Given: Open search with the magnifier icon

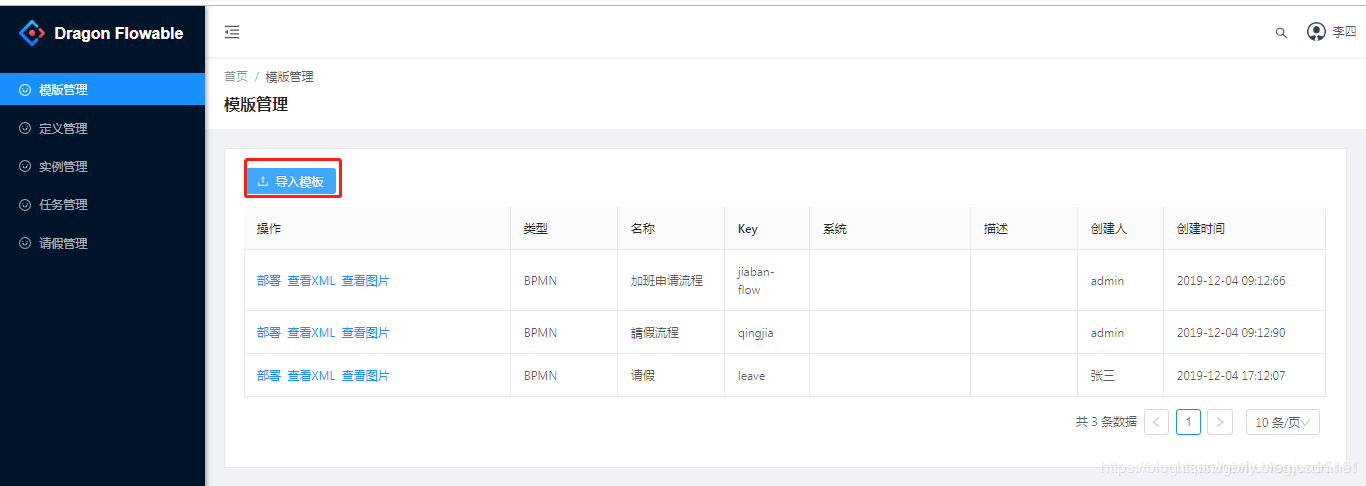Looking at the screenshot, I should coord(1281,33).
